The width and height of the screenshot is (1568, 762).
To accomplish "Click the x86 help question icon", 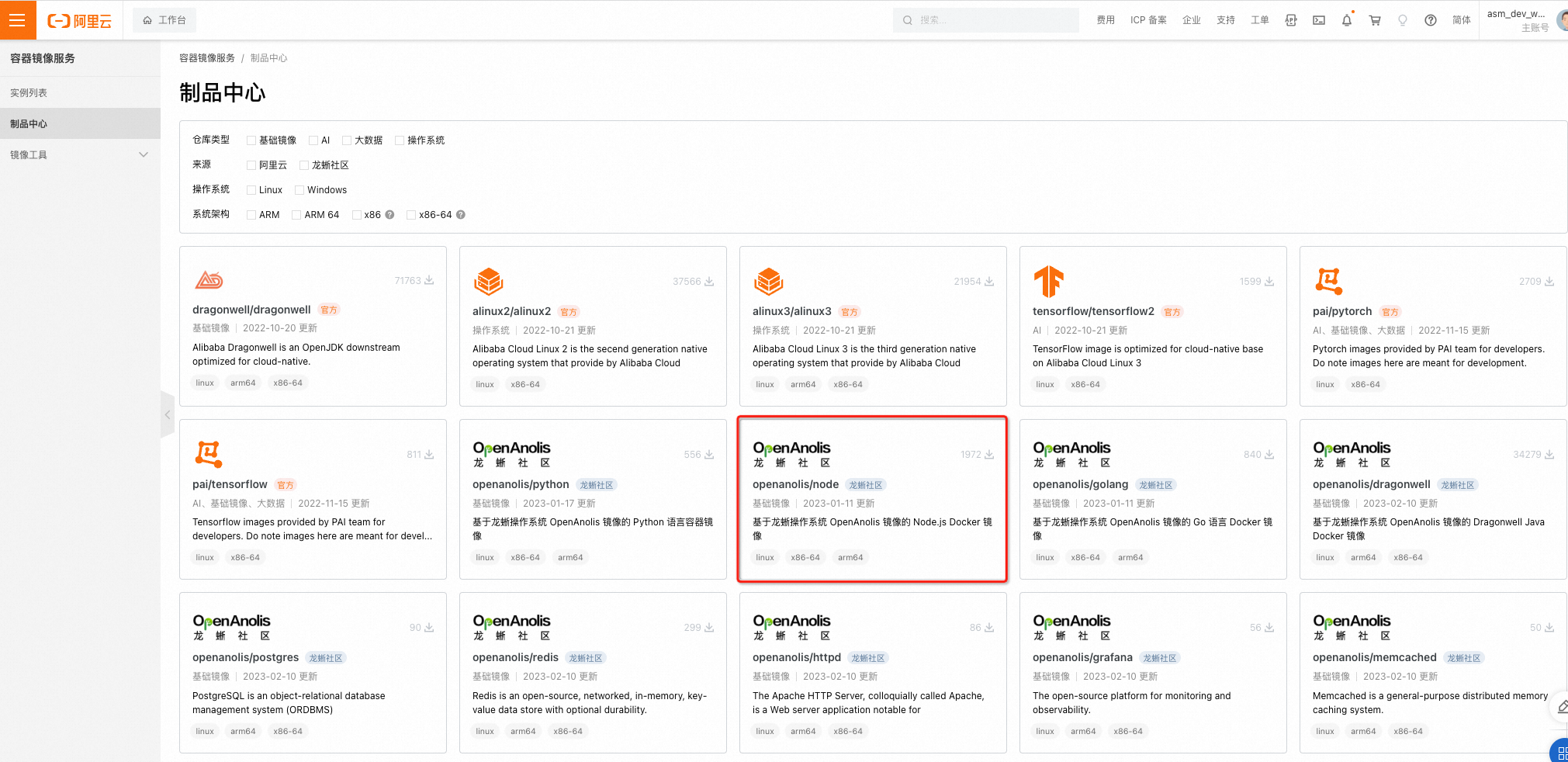I will pos(389,215).
